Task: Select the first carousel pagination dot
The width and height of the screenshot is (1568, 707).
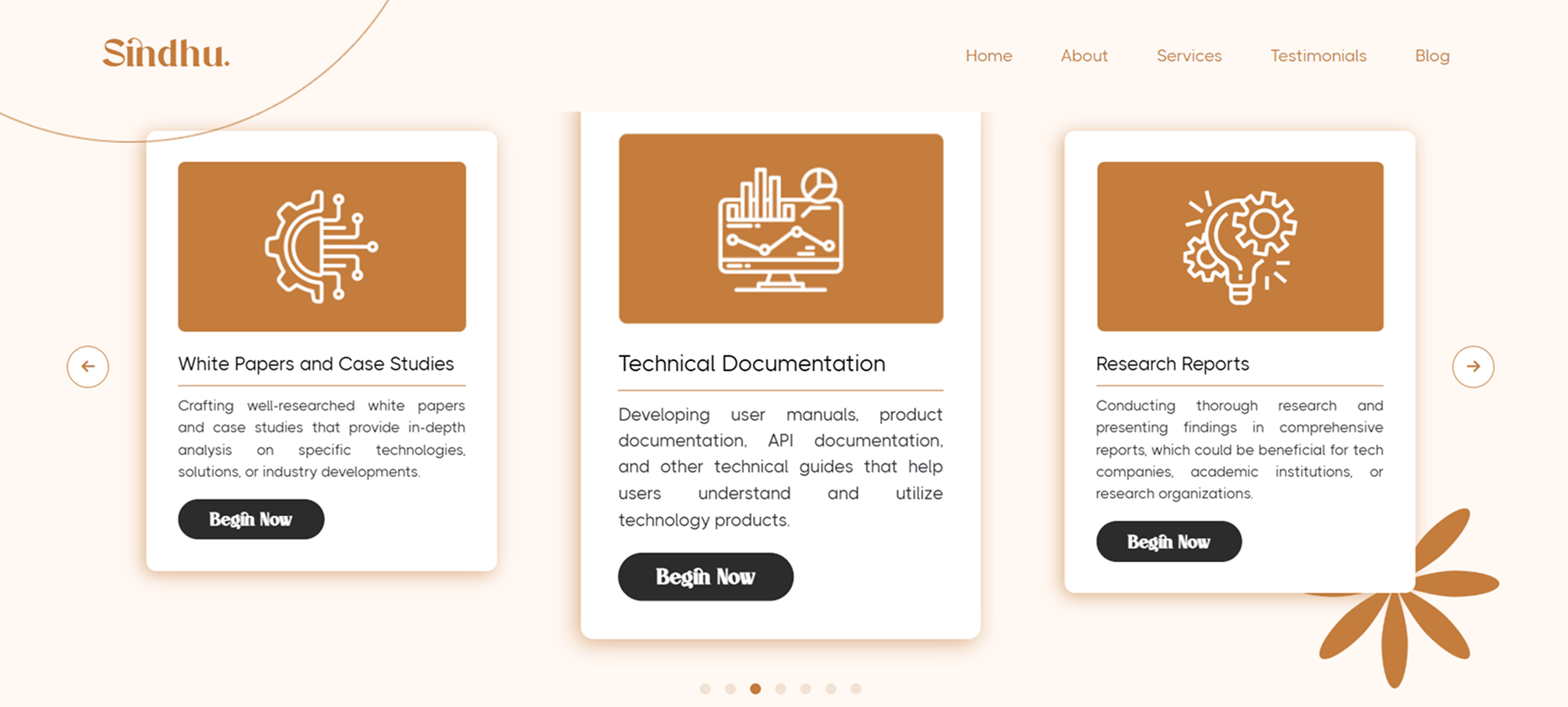Action: 705,689
